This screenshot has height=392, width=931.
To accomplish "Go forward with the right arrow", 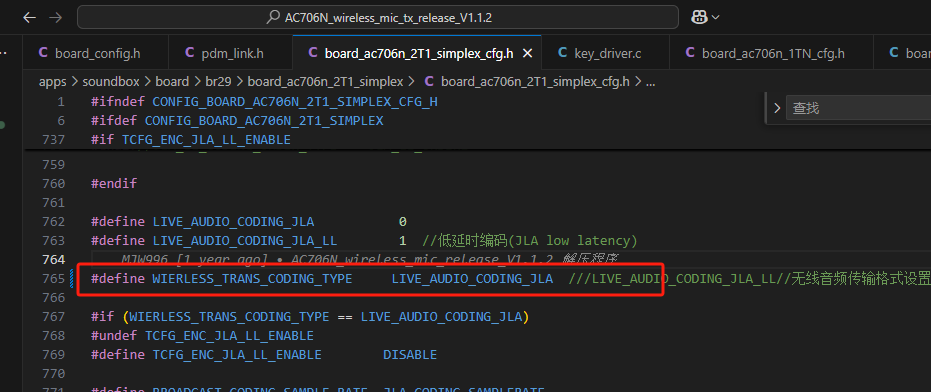I will (x=56, y=18).
